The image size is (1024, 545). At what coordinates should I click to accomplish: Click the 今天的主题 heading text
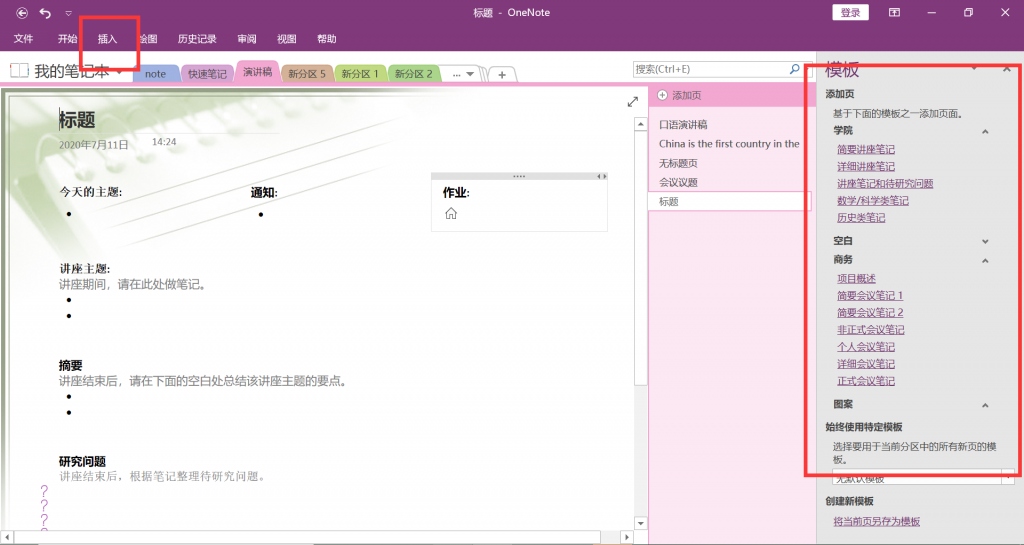pyautogui.click(x=91, y=192)
